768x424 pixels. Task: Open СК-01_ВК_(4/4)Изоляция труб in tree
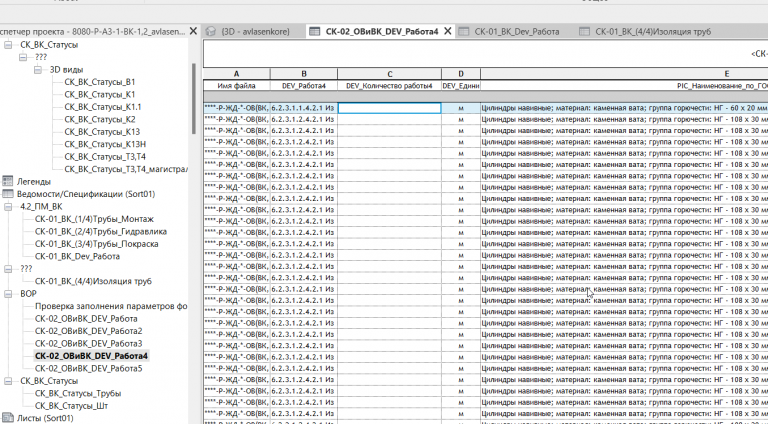[x=93, y=282]
